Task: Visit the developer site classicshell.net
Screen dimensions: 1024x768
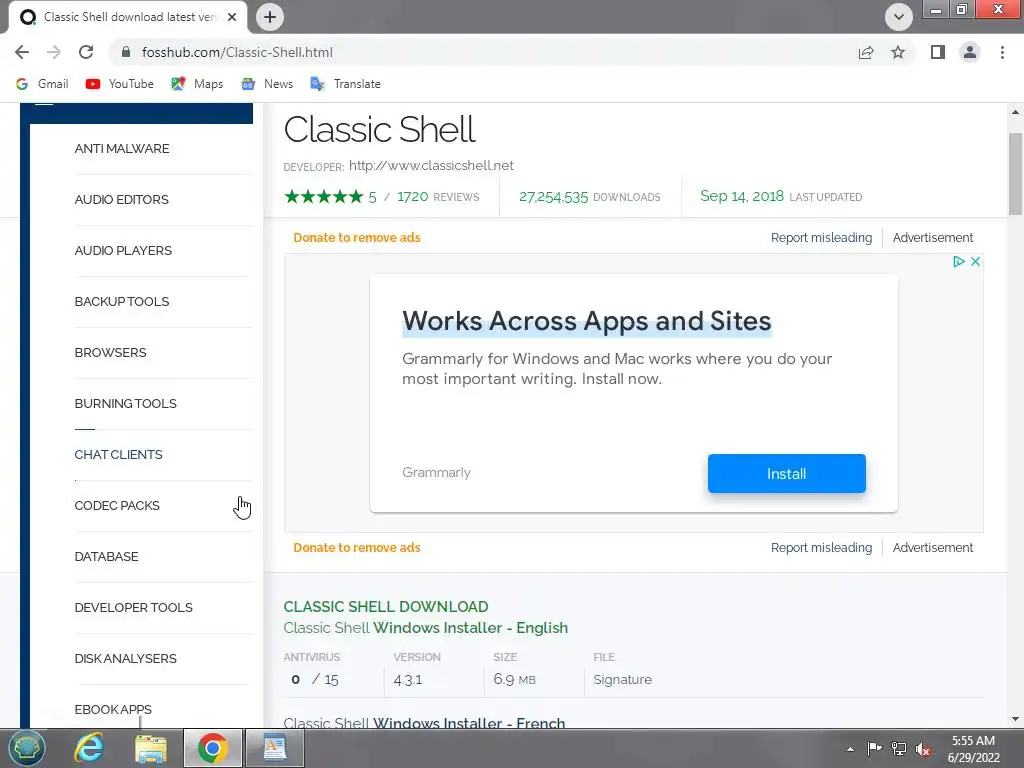Action: pyautogui.click(x=431, y=165)
